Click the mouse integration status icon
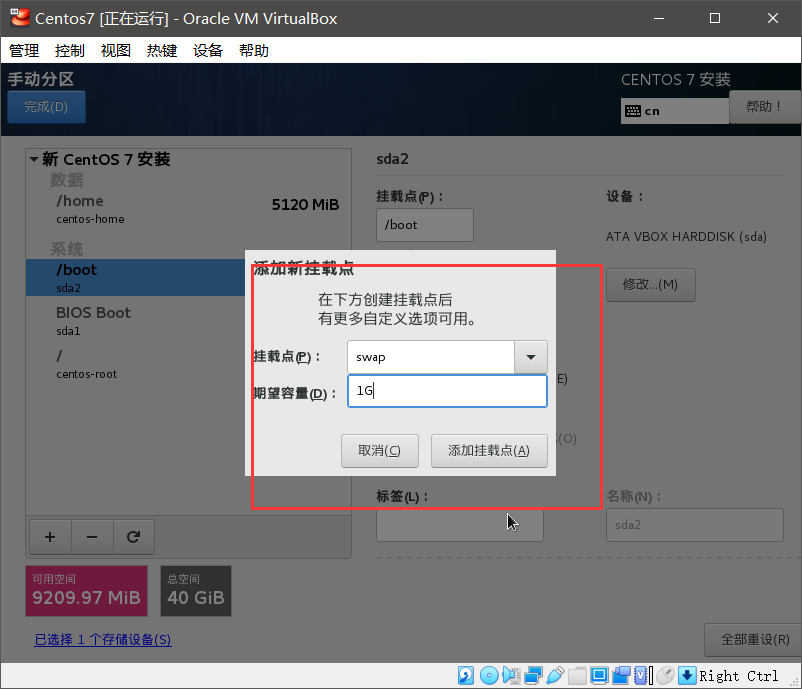Viewport: 802px width, 689px height. 666,675
